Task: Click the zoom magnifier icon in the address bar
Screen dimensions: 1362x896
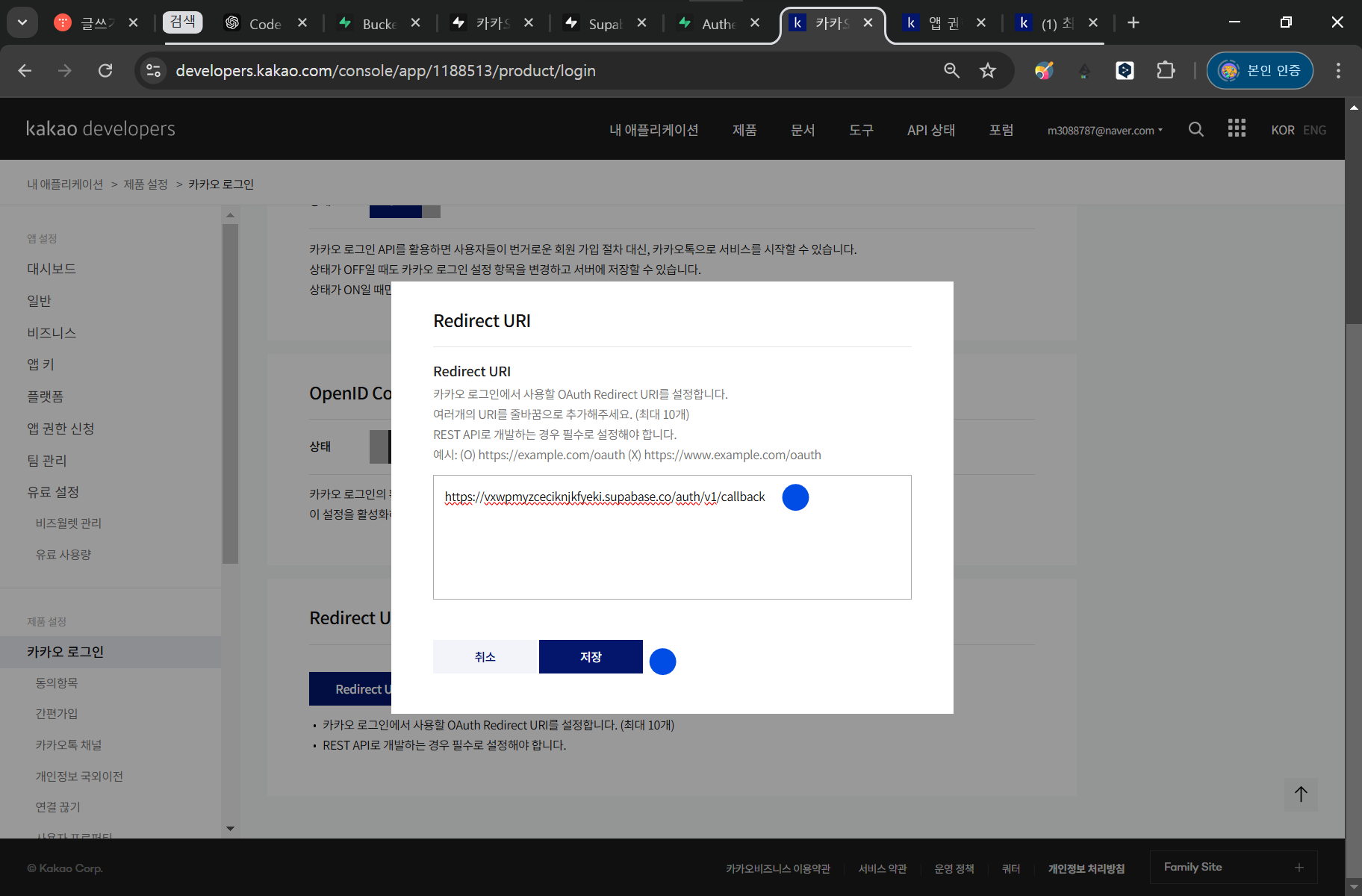Action: pos(951,70)
